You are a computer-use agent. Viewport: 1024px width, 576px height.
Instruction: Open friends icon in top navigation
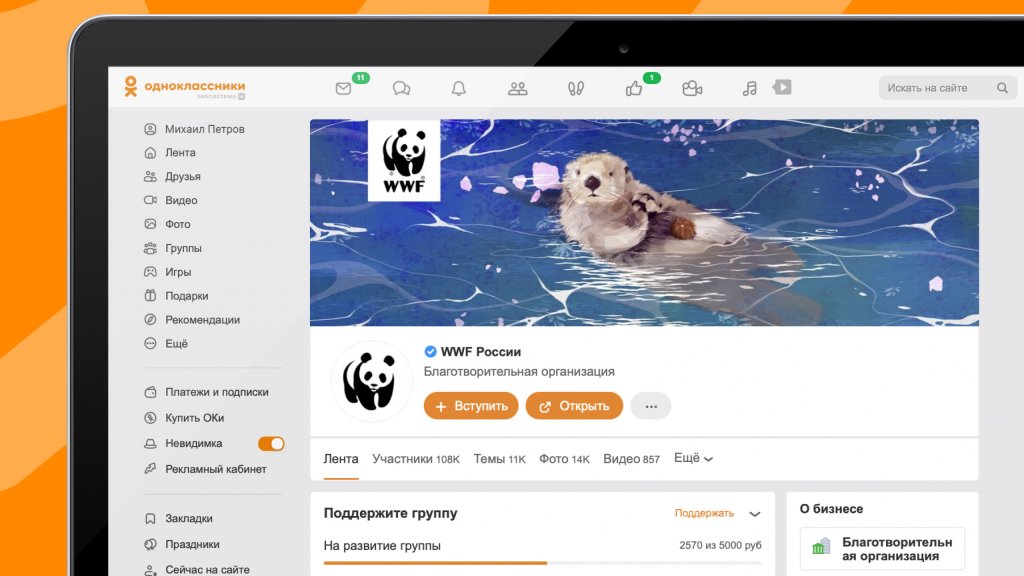(x=517, y=88)
